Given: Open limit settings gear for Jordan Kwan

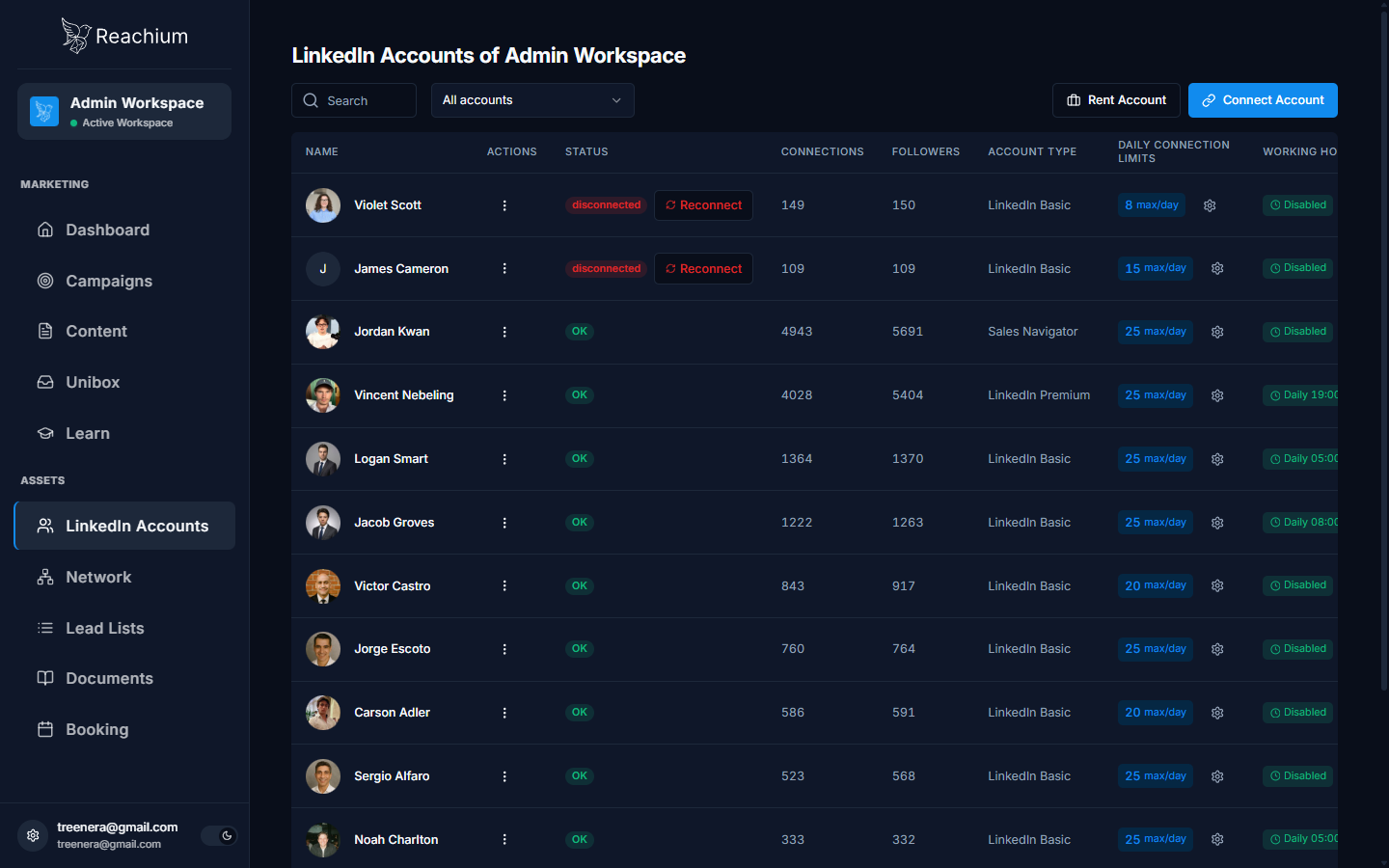Looking at the screenshot, I should point(1217,332).
